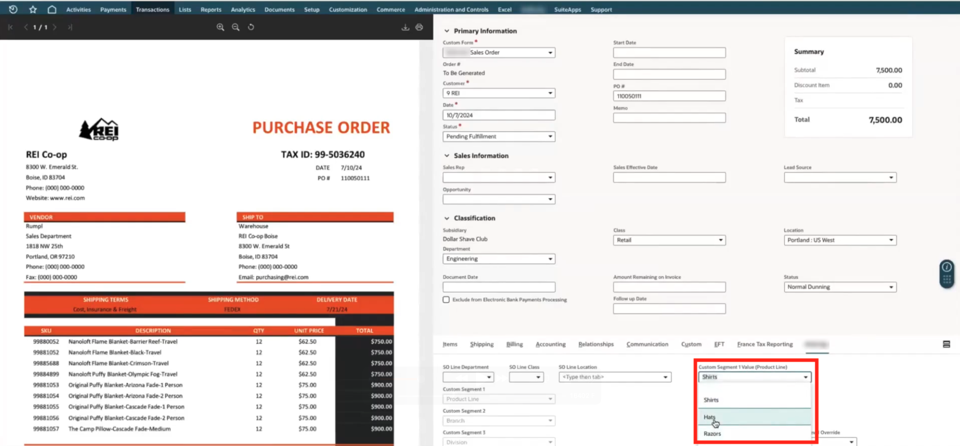Open the Customer dropdown showing 9 REI
960x446 pixels.
(x=499, y=93)
